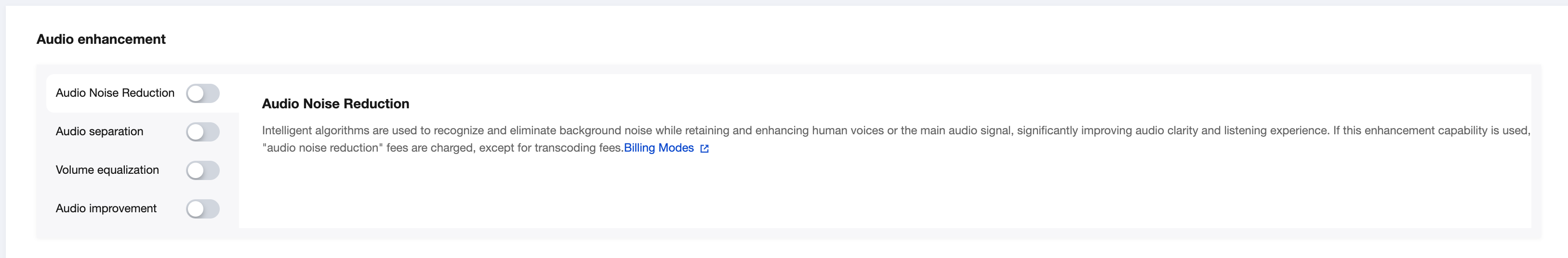The image size is (1568, 258).
Task: Click external-link icon beside Billing Modes
Action: click(704, 148)
